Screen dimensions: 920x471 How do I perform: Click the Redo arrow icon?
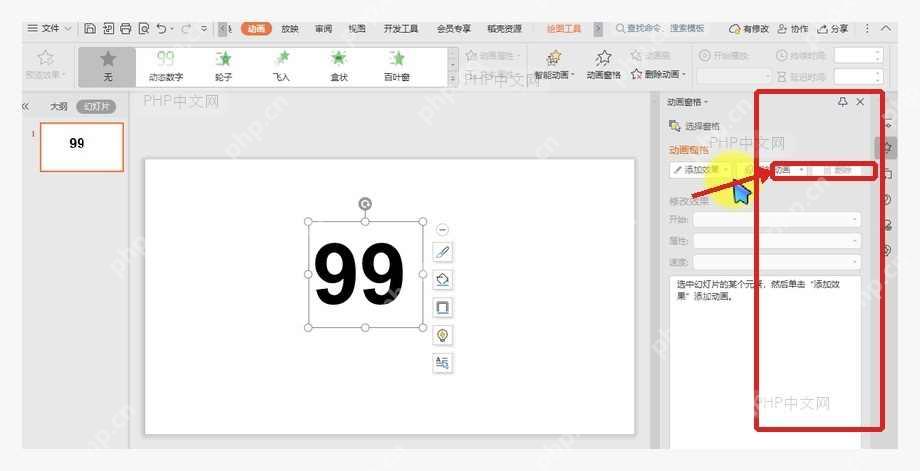click(185, 28)
